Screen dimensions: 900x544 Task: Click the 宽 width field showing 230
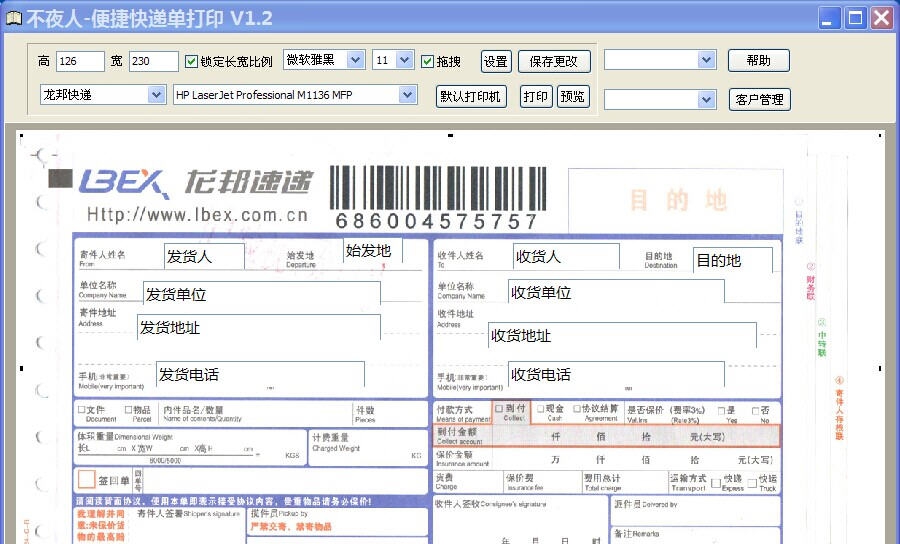154,61
